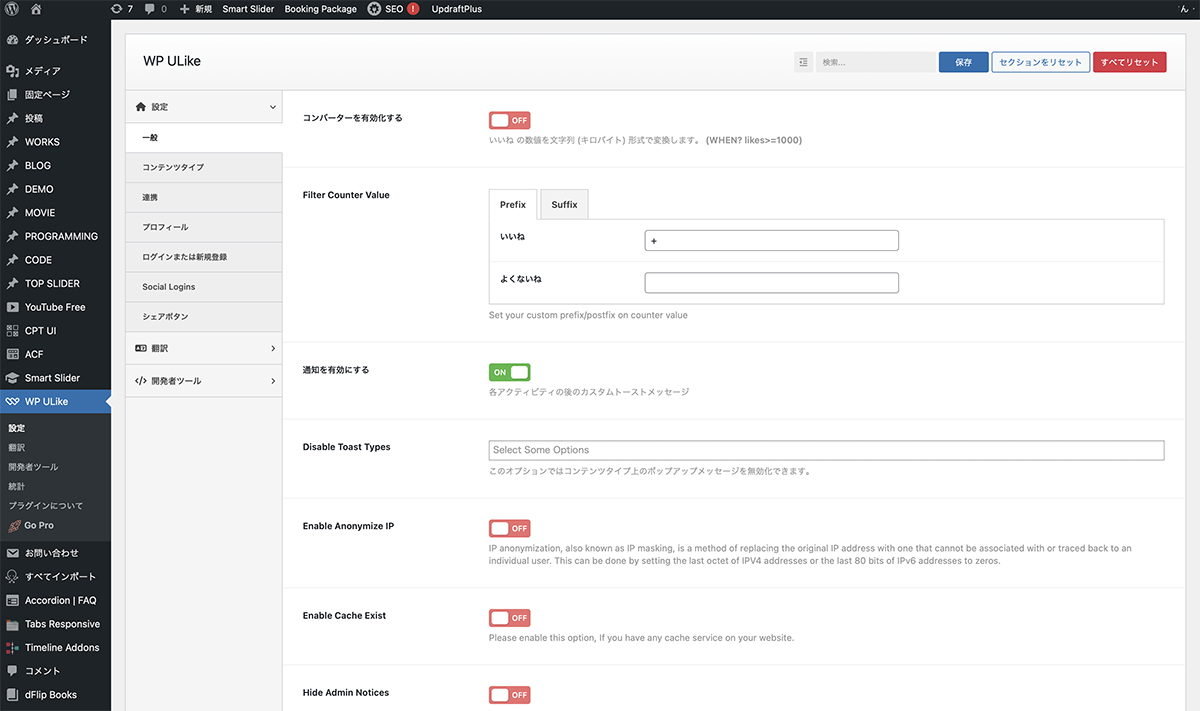Image resolution: width=1200 pixels, height=711 pixels.
Task: Toggle the Enable Cache Exist switch
Action: click(509, 618)
